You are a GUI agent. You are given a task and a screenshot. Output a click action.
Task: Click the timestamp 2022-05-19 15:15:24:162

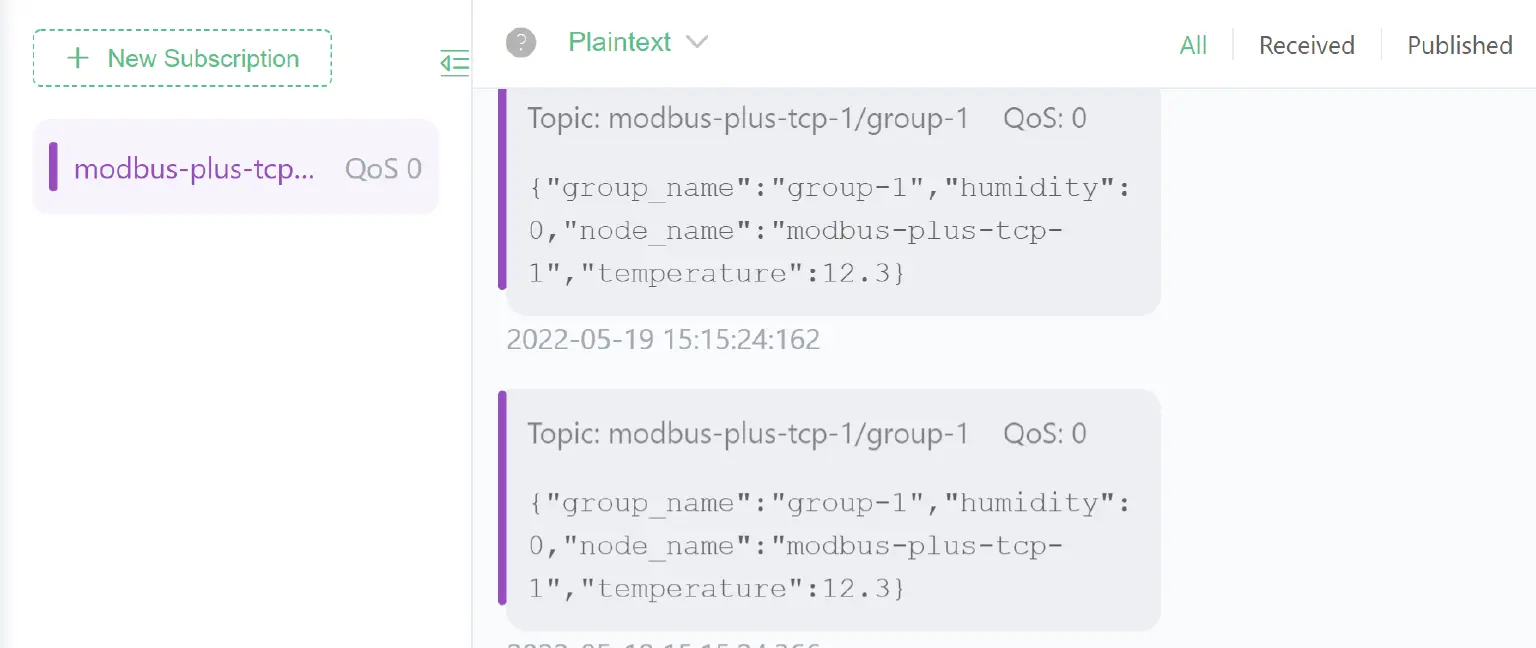[663, 340]
